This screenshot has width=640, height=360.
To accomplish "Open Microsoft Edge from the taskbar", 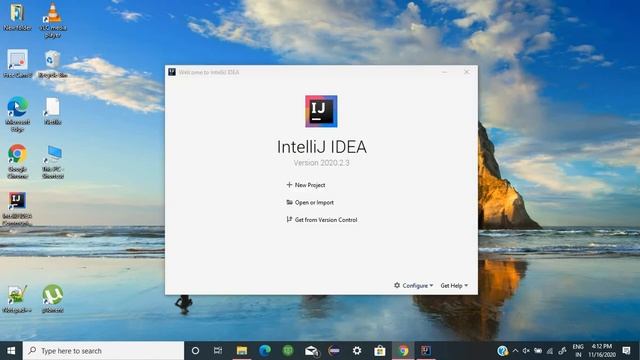I will (x=265, y=351).
